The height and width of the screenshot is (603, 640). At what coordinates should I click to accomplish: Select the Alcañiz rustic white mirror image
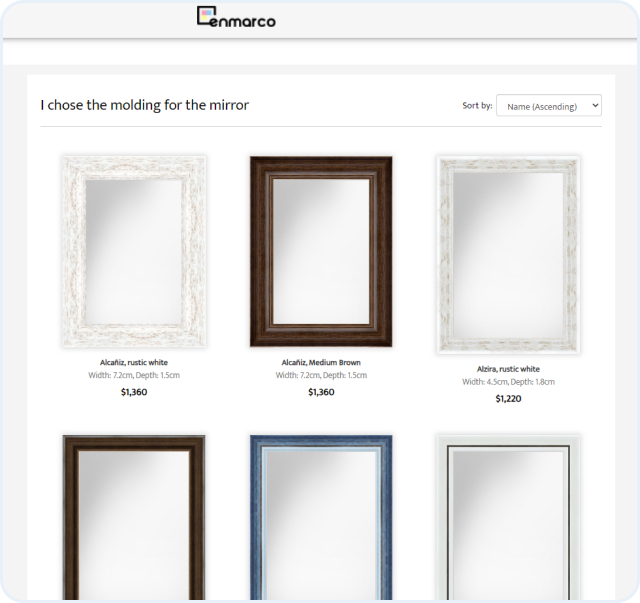pyautogui.click(x=134, y=251)
